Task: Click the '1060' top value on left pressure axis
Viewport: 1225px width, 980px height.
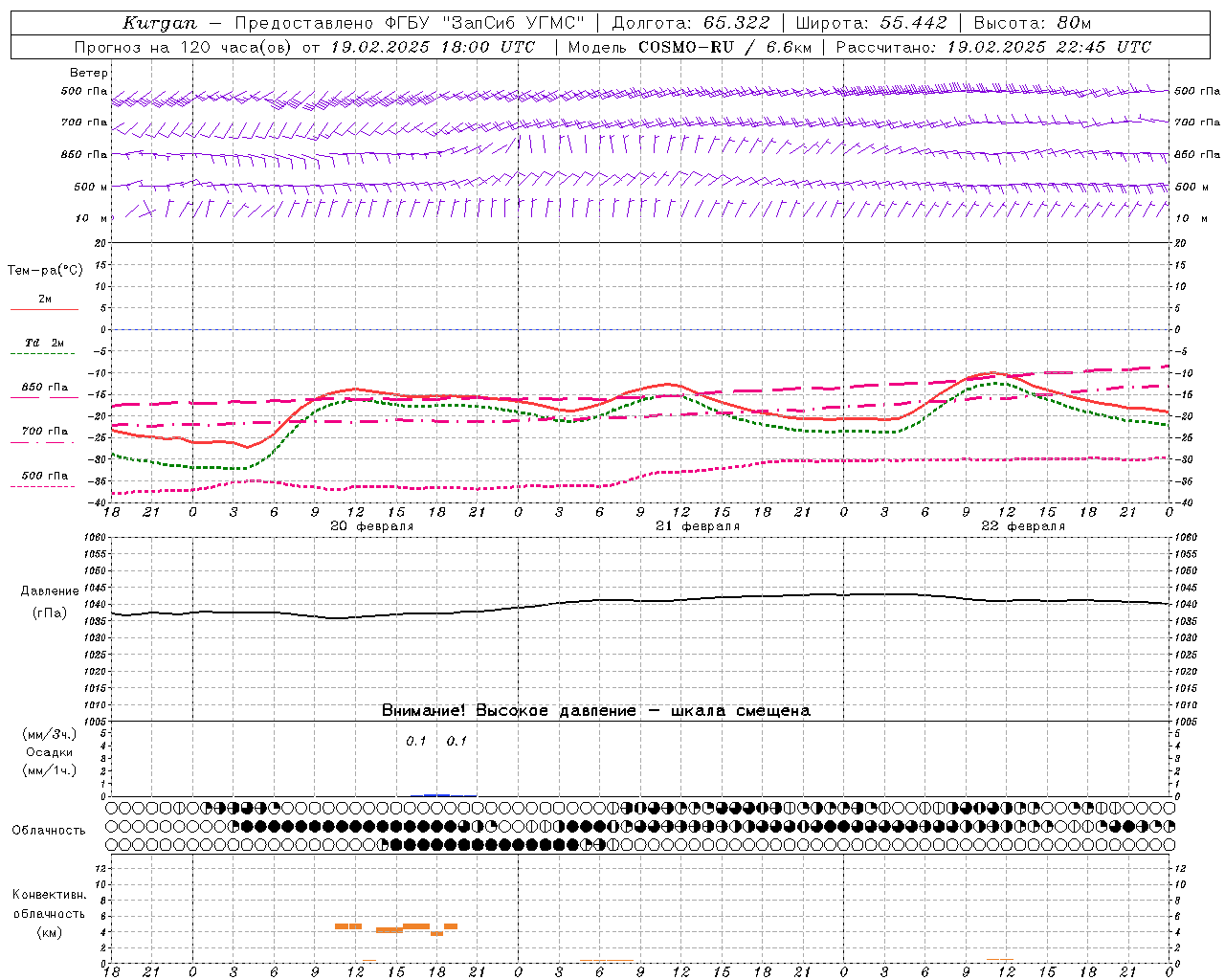Action: click(x=96, y=538)
